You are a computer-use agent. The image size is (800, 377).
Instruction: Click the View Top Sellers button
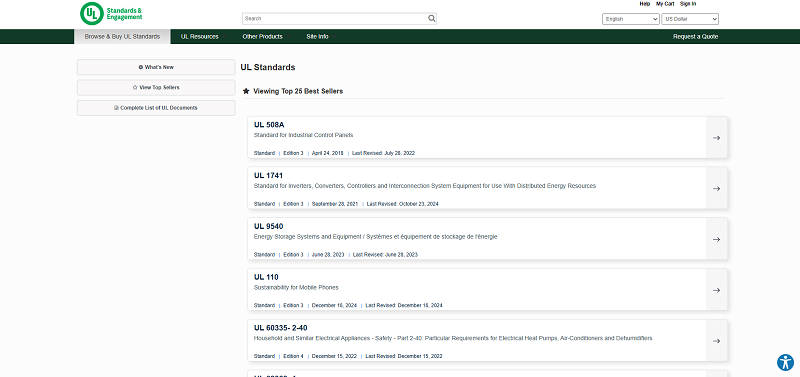coord(156,87)
